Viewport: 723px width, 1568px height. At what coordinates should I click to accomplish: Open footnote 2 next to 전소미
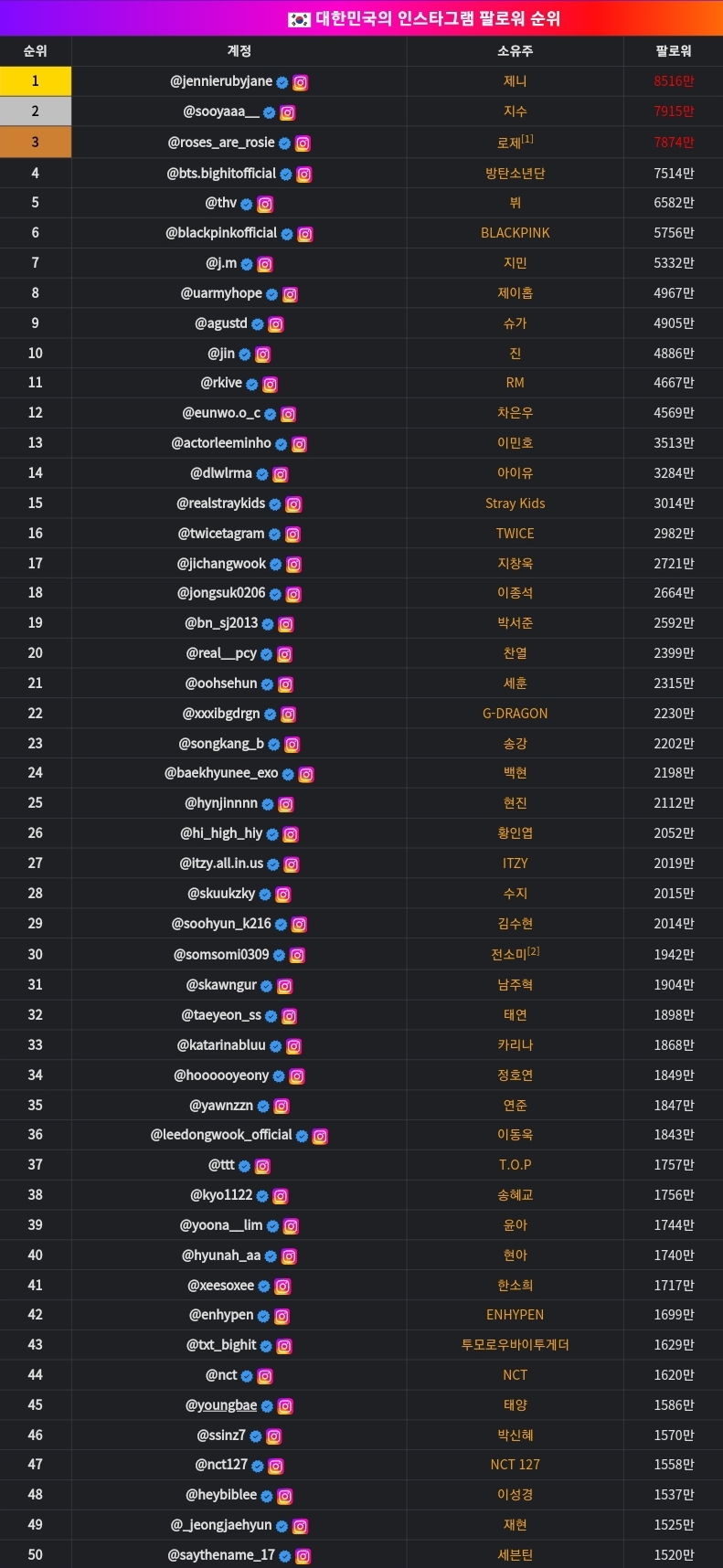click(x=534, y=951)
